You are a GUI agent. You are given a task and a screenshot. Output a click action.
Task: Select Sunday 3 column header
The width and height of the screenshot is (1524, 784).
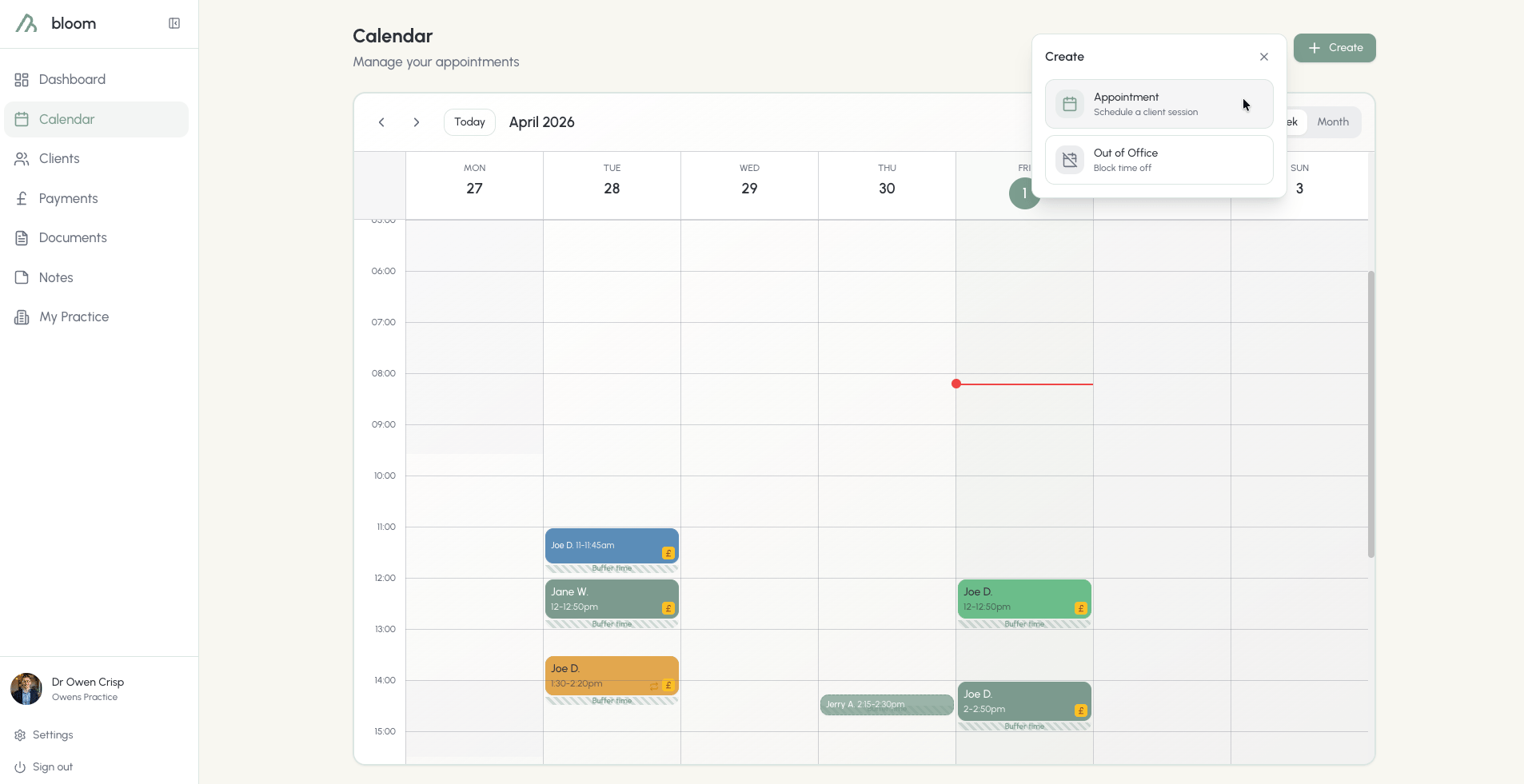coord(1300,185)
